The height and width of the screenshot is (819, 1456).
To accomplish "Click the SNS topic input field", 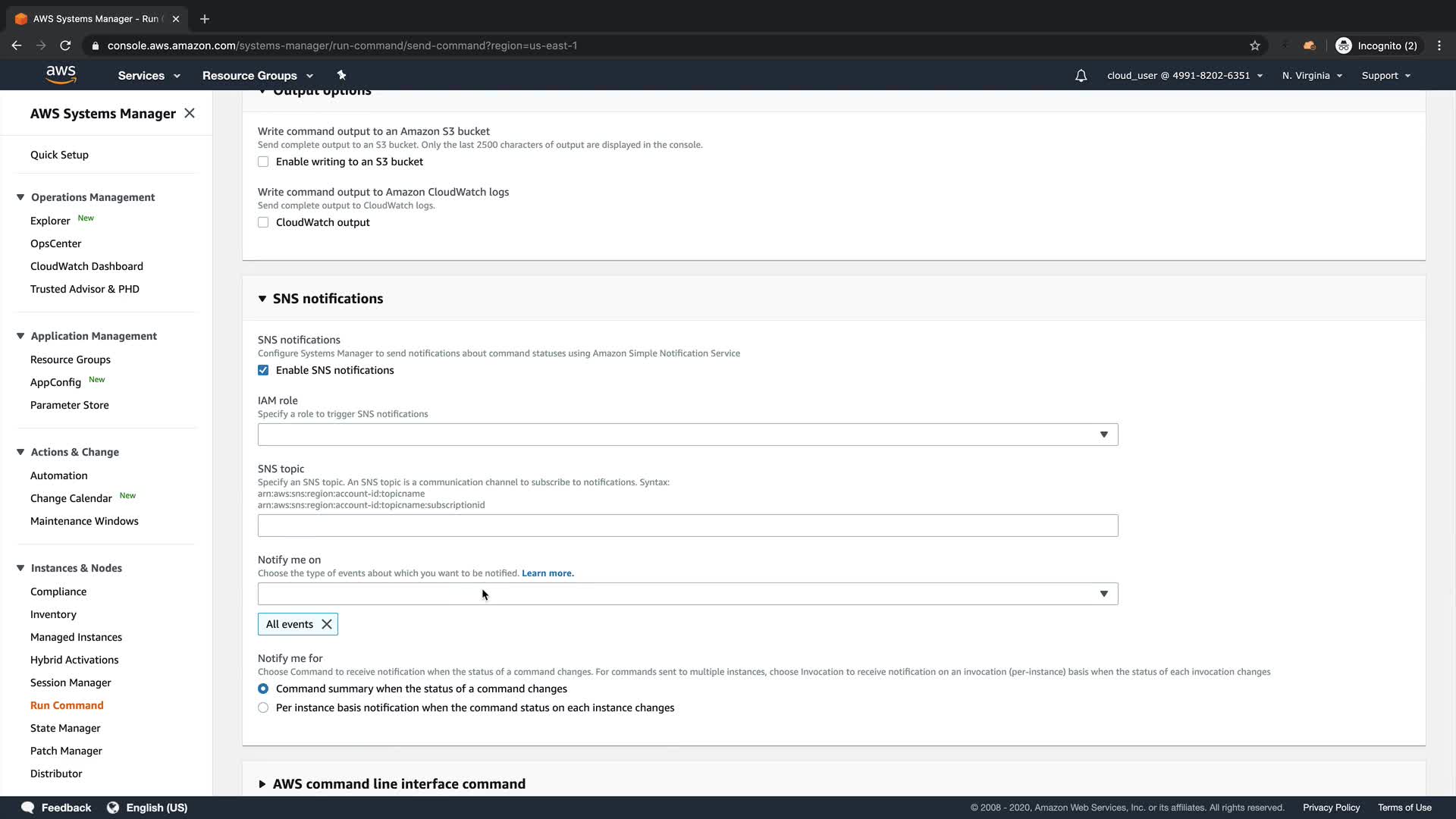I will pos(687,526).
